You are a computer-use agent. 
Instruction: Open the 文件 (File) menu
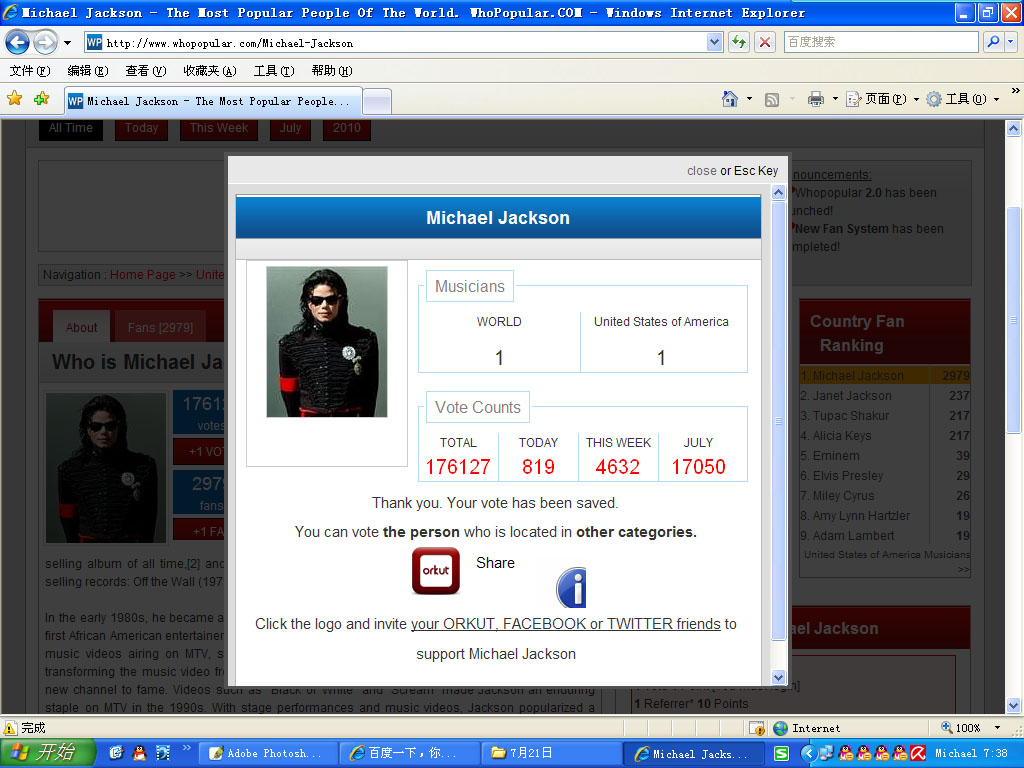click(x=29, y=71)
